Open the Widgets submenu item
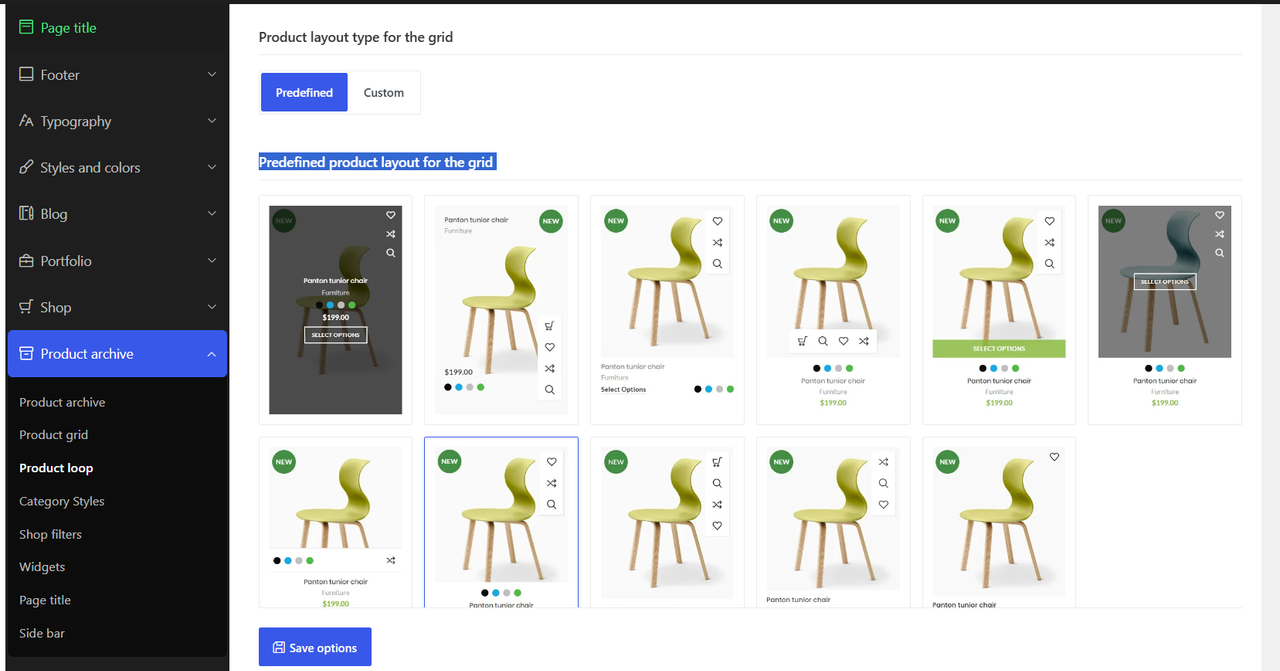The height and width of the screenshot is (671, 1280). point(42,567)
